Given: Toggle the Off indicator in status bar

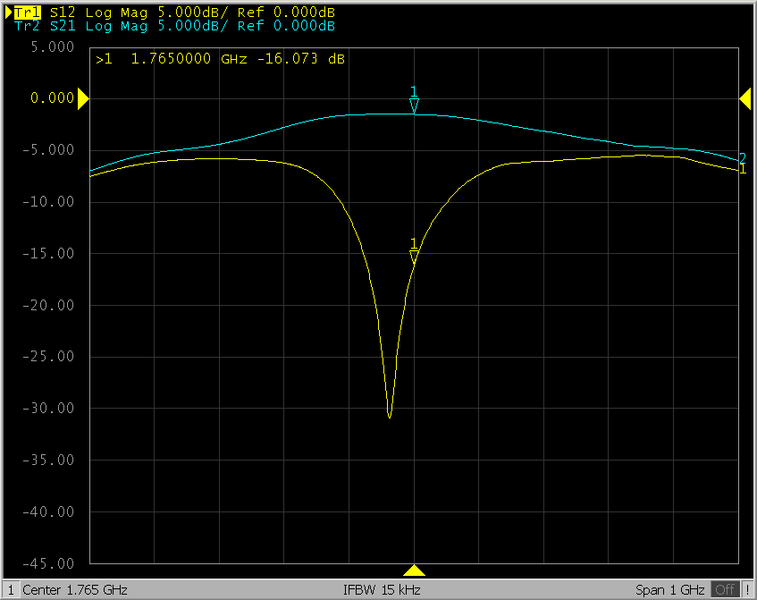Looking at the screenshot, I should coord(725,590).
